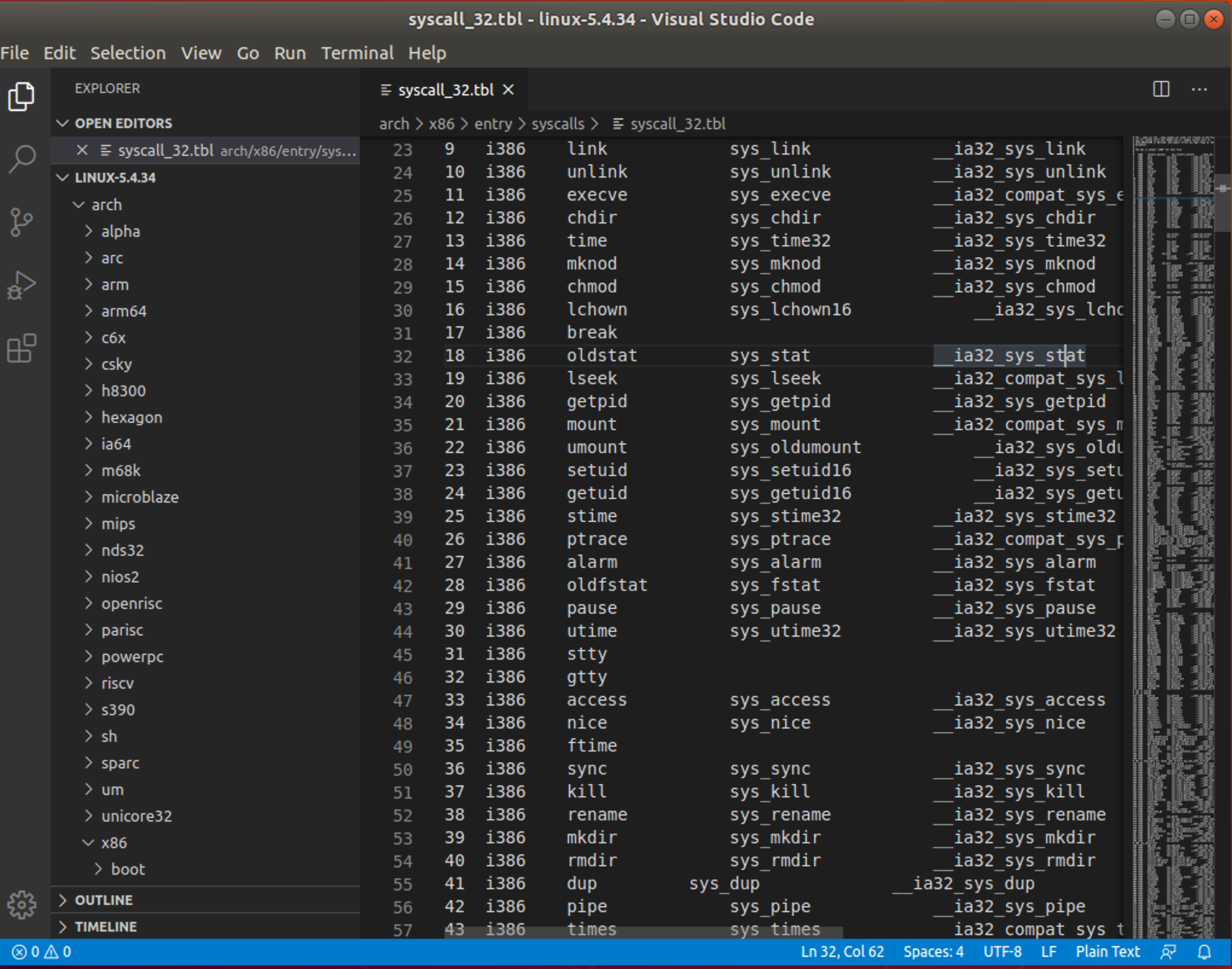
Task: Open the Extensions view
Action: (x=22, y=348)
